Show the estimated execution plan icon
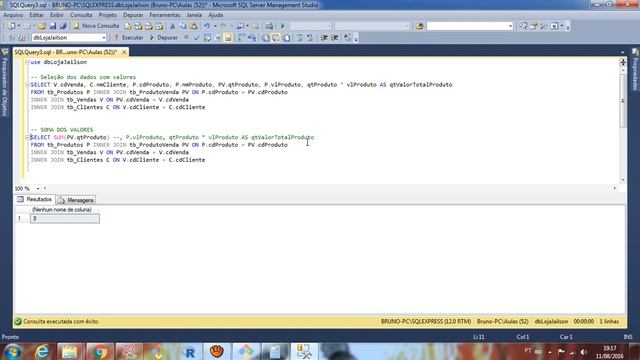 pyautogui.click(x=207, y=38)
